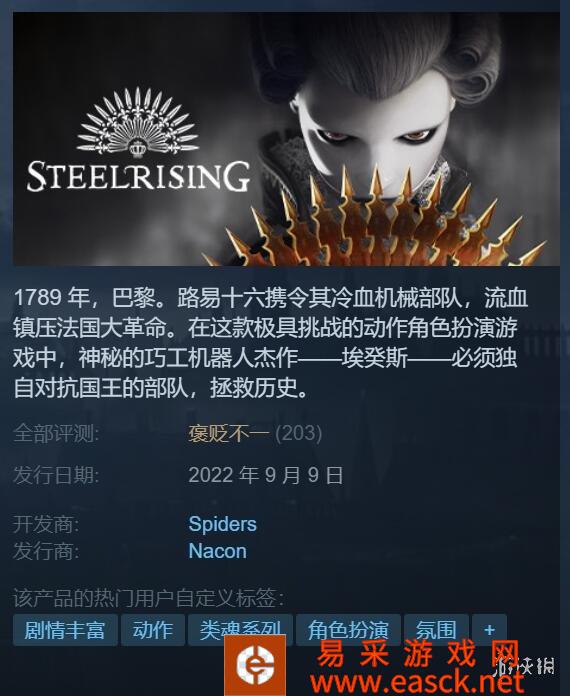Open the Spiders developer link
The height and width of the screenshot is (696, 570).
point(222,524)
